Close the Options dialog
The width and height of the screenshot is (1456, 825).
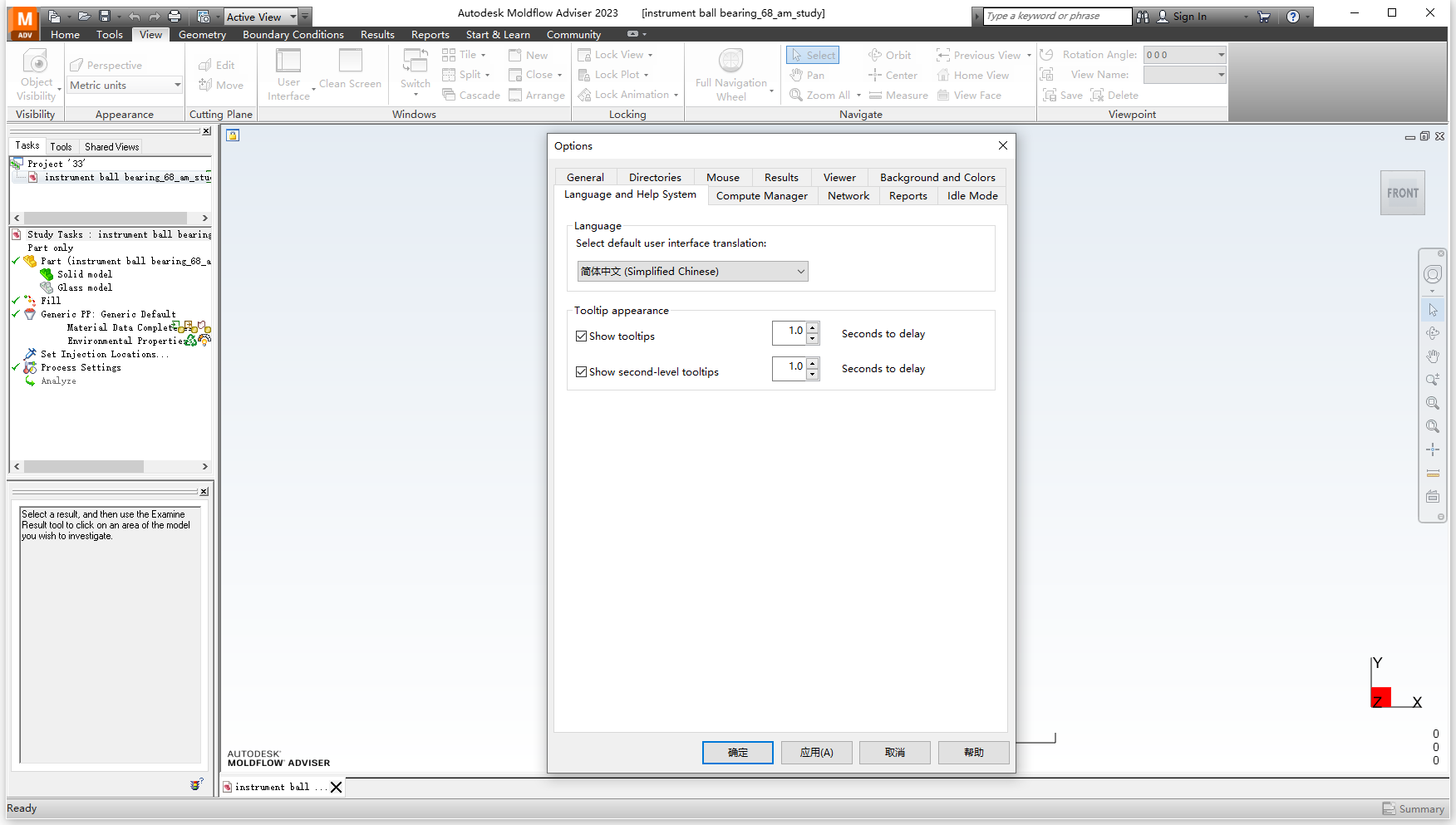pyautogui.click(x=1002, y=145)
